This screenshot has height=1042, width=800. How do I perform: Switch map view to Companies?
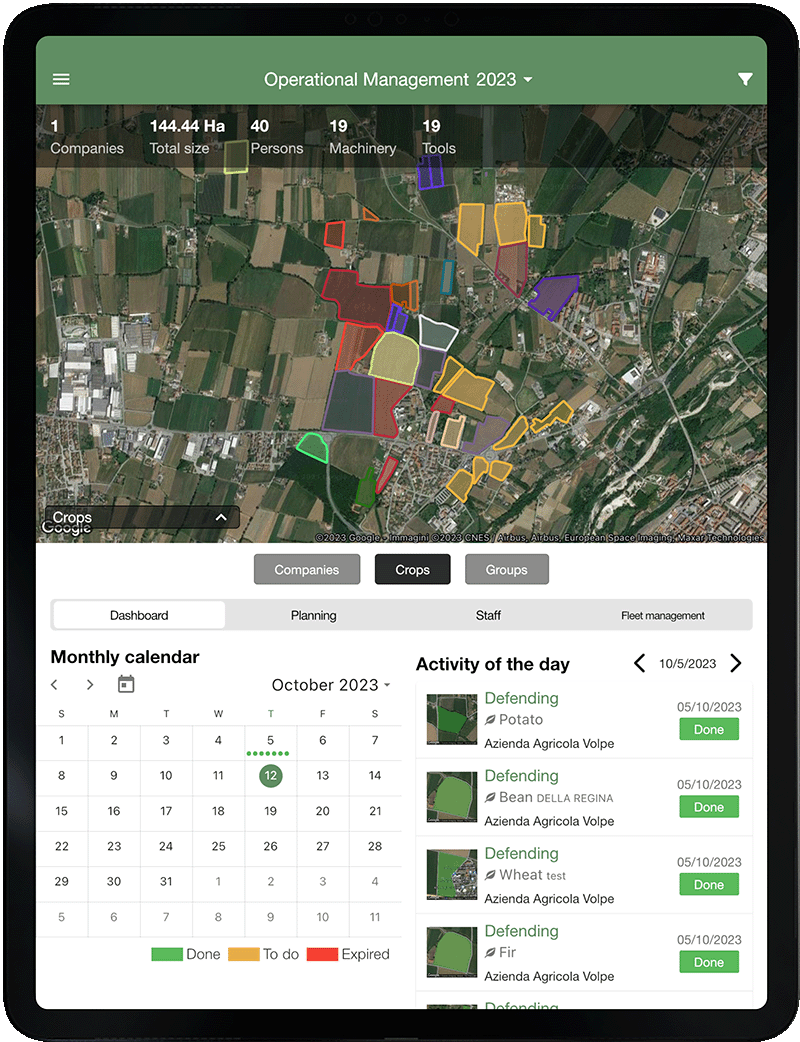click(x=307, y=569)
